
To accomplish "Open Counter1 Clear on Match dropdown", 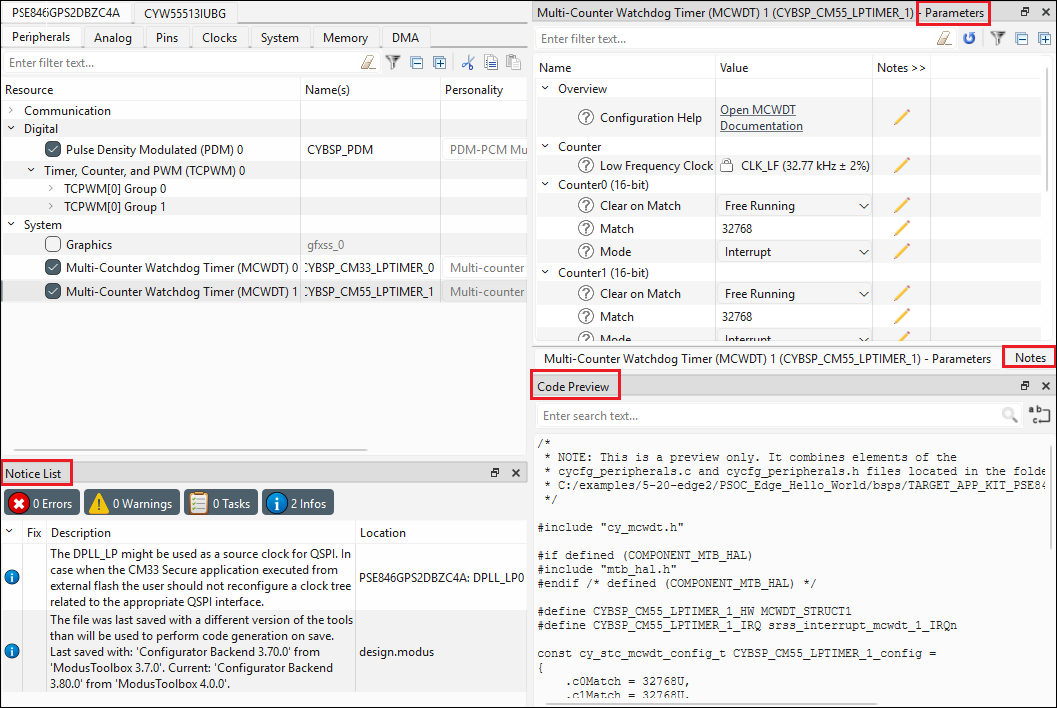I will click(795, 293).
